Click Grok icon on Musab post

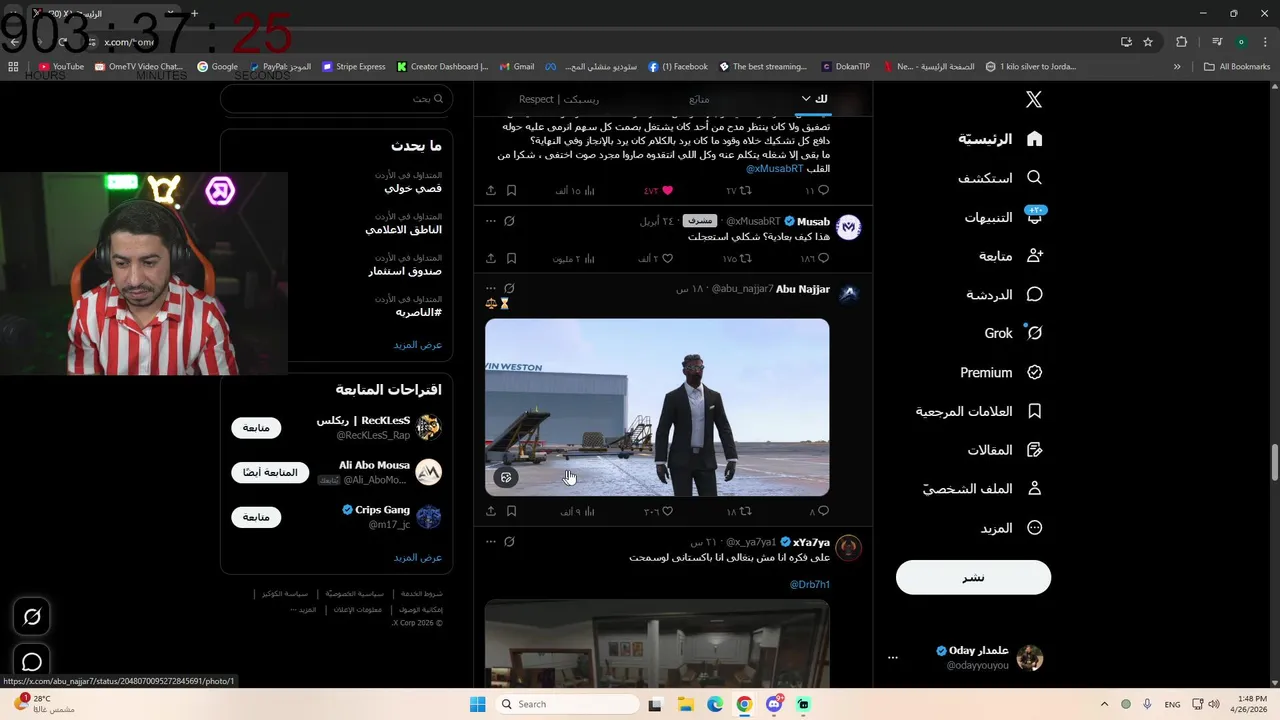(509, 221)
